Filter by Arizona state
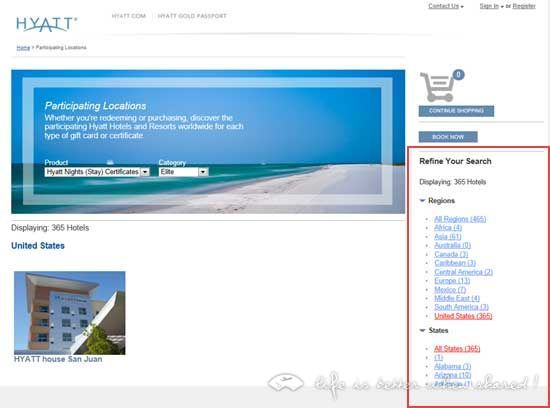Screen dimensions: 550x408 point(452,375)
